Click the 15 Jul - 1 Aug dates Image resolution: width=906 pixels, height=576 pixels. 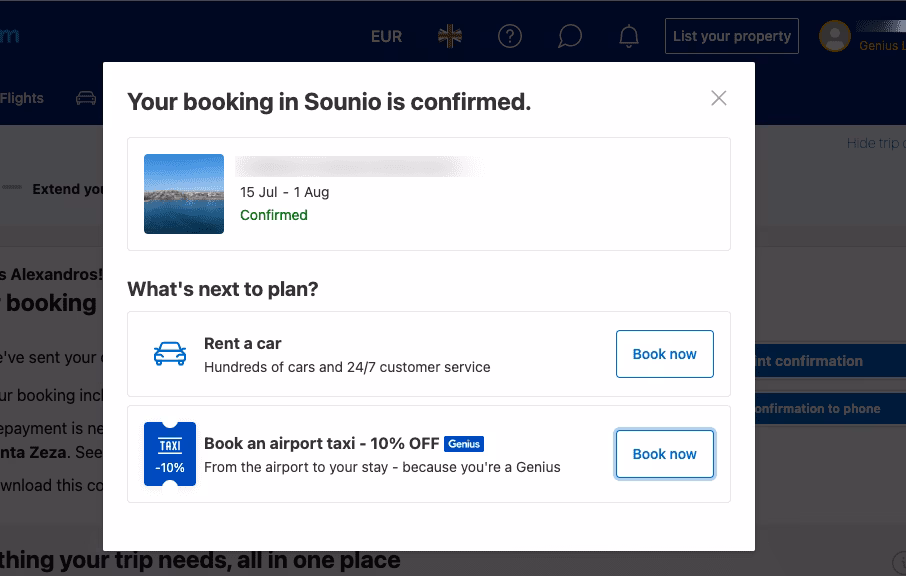point(287,191)
